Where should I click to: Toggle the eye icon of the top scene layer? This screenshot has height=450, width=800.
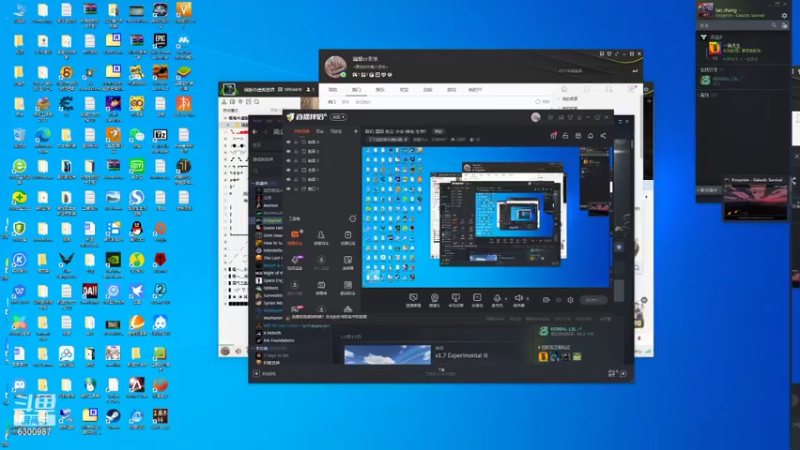[x=288, y=142]
